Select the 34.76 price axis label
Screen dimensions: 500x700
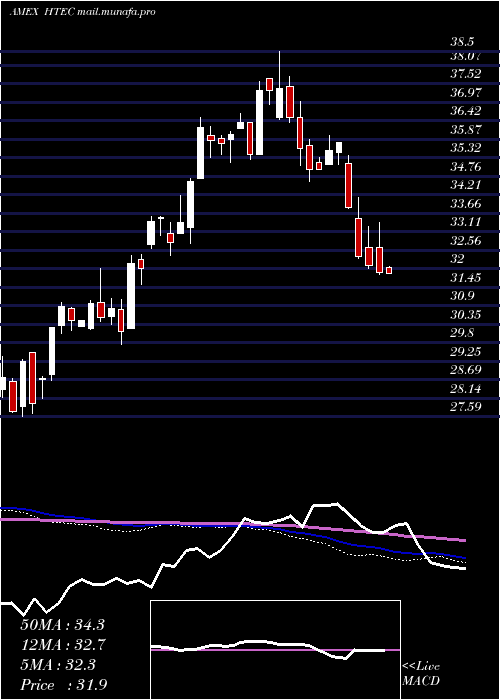[466, 167]
